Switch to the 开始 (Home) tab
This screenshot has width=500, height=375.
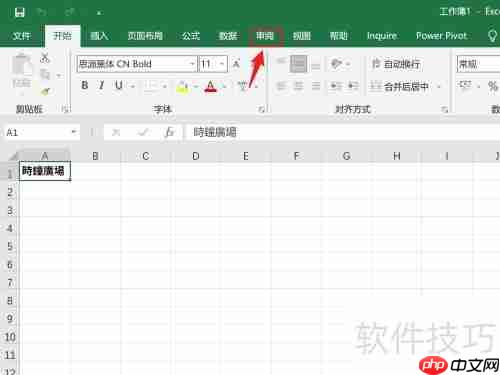point(62,36)
